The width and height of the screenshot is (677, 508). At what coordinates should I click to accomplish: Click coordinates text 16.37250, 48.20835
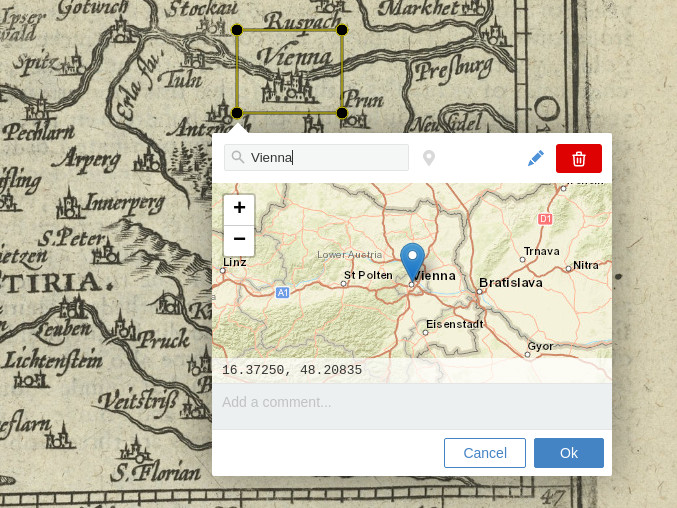coord(292,370)
